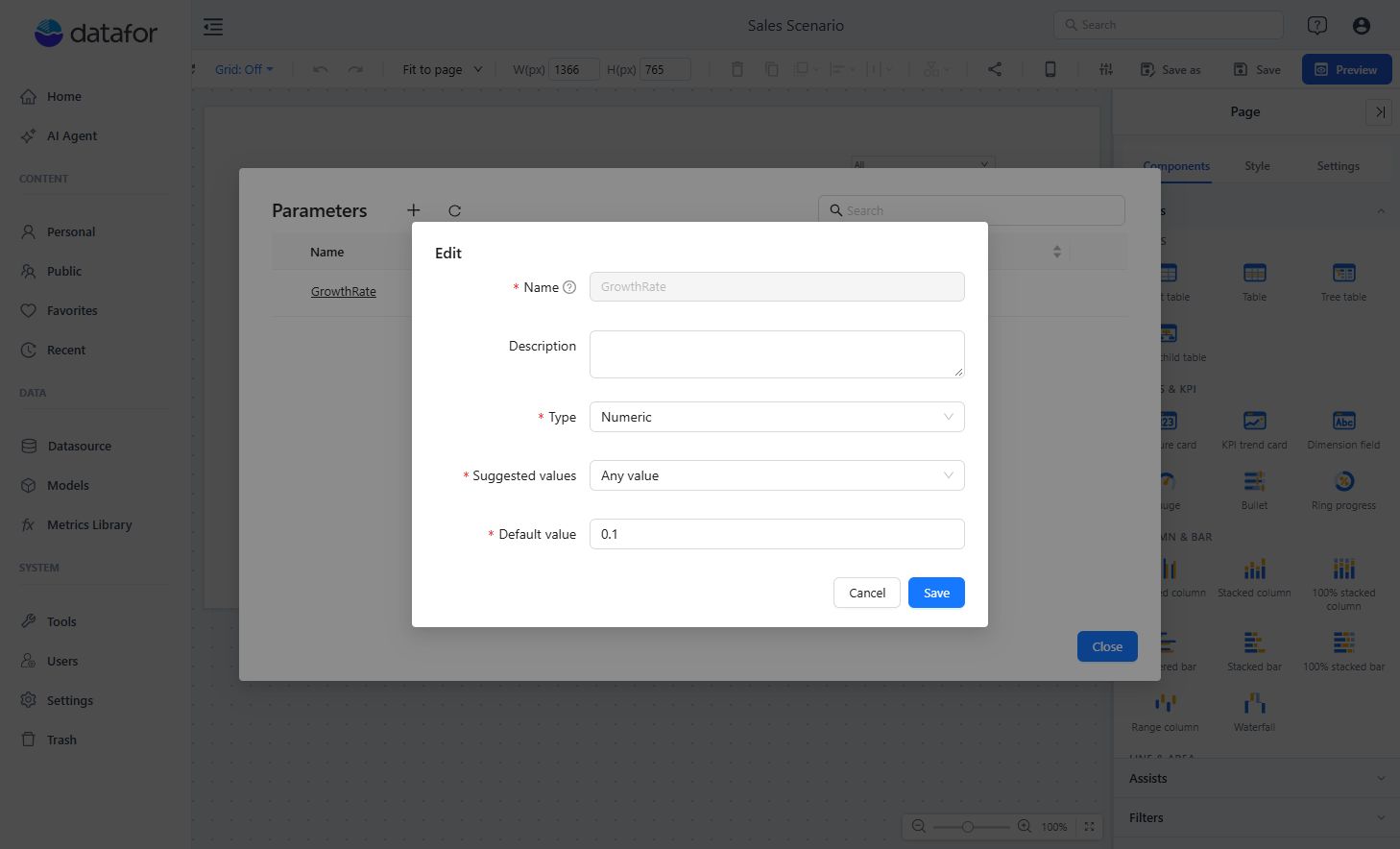
Task: Click the redo arrow in toolbar
Action: tap(355, 69)
